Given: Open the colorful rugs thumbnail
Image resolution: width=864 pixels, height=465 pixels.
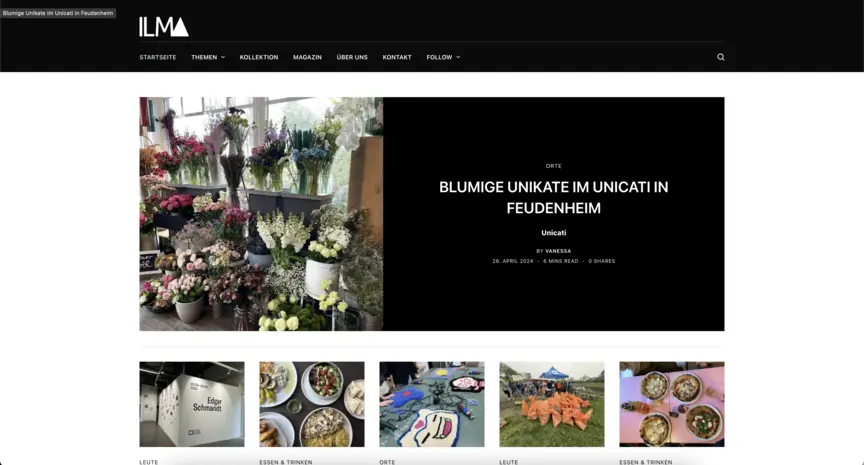Looking at the screenshot, I should tap(432, 404).
